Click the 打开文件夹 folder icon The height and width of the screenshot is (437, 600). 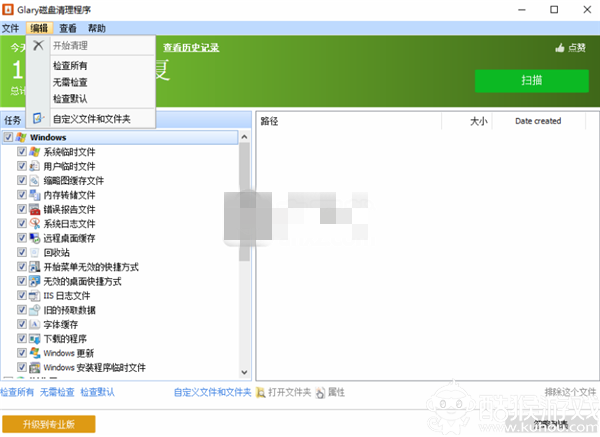click(x=260, y=392)
